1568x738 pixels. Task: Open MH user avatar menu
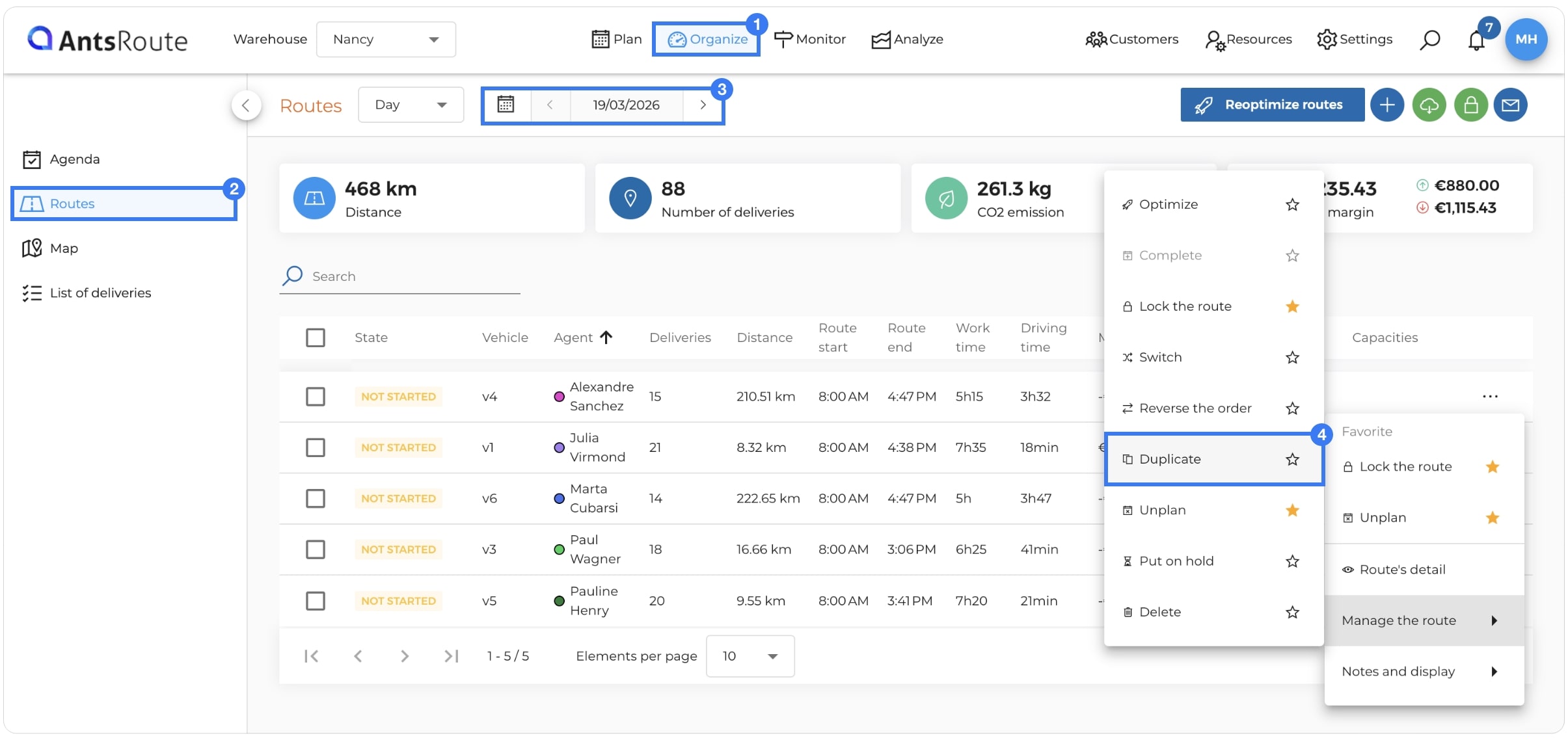1526,39
